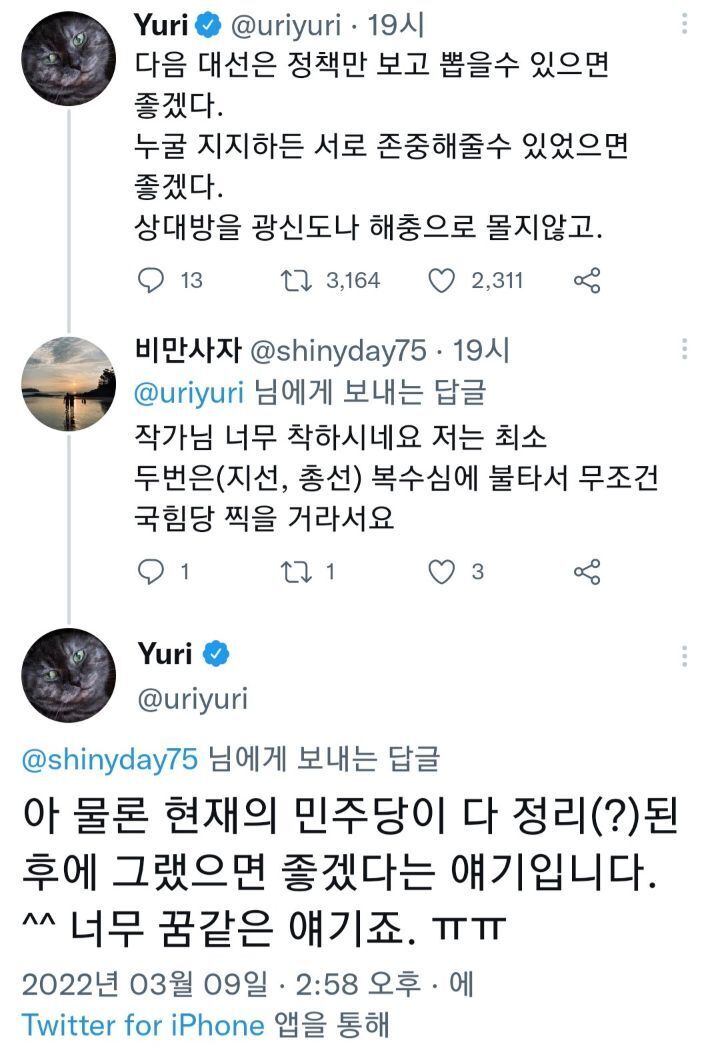Share Yuri's first tweet

click(587, 280)
